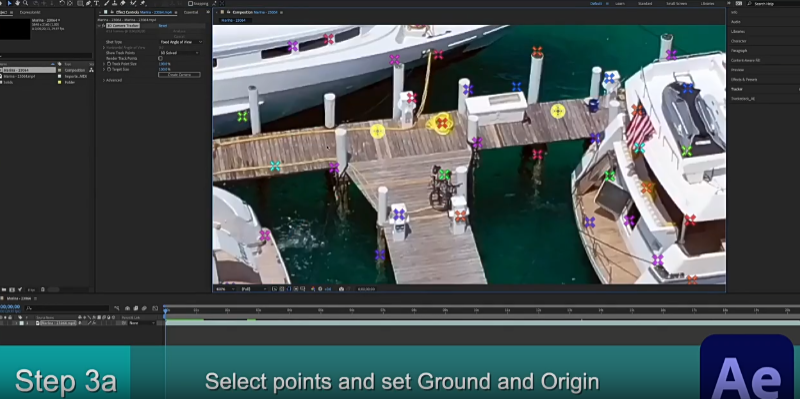The image size is (800, 399).
Task: Click the Track Point Size stopwatch icon
Action: tap(109, 64)
